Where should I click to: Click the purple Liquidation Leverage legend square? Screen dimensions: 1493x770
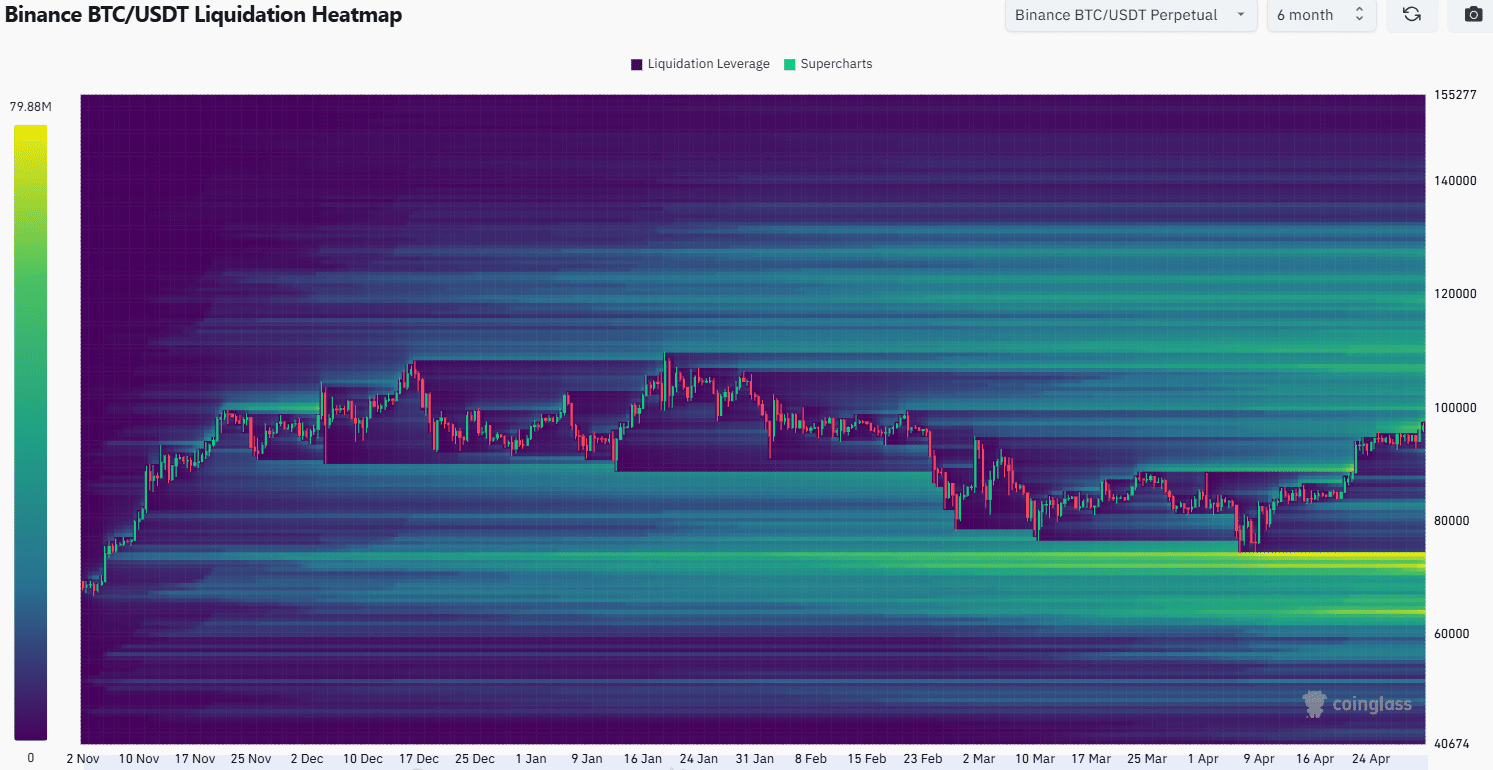pos(636,64)
